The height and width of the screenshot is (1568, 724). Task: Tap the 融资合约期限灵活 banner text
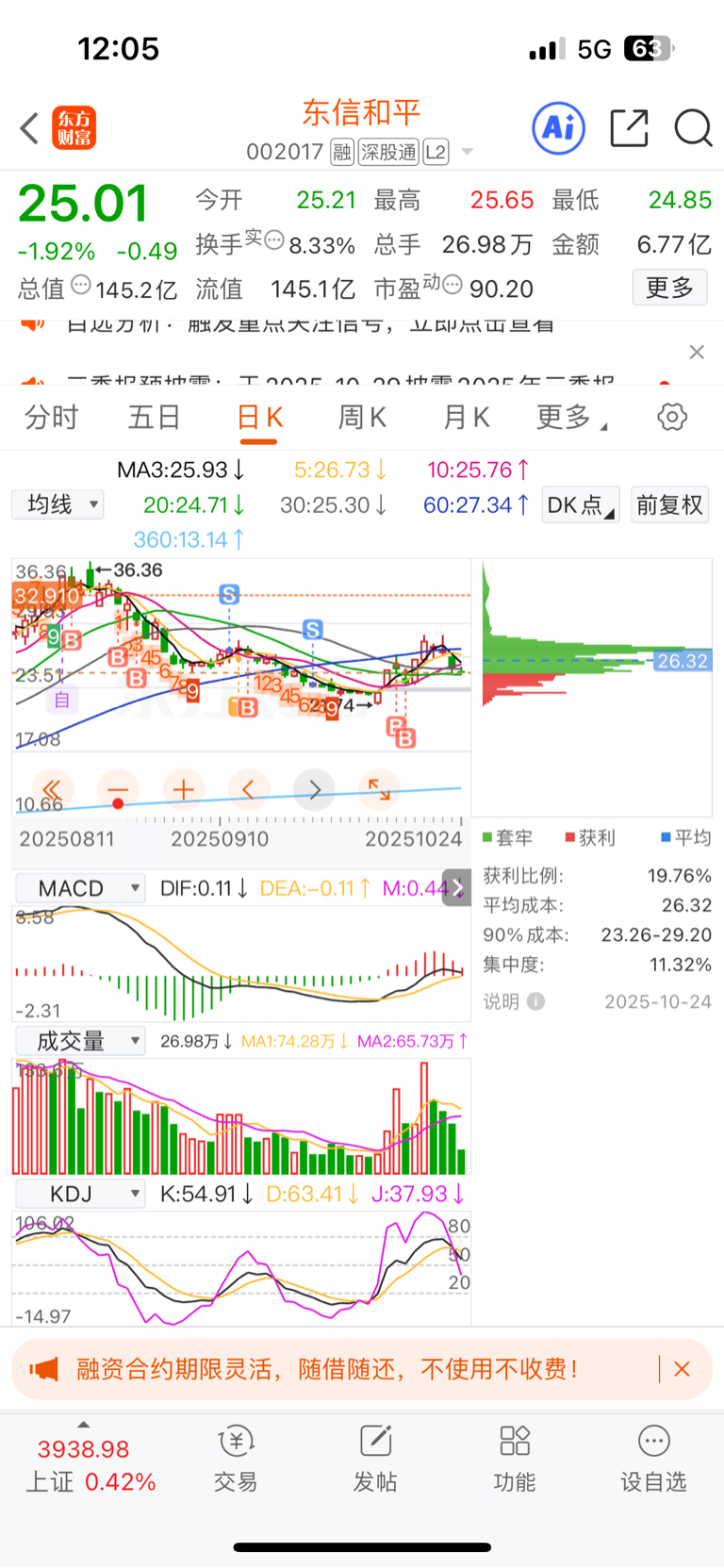click(328, 1369)
